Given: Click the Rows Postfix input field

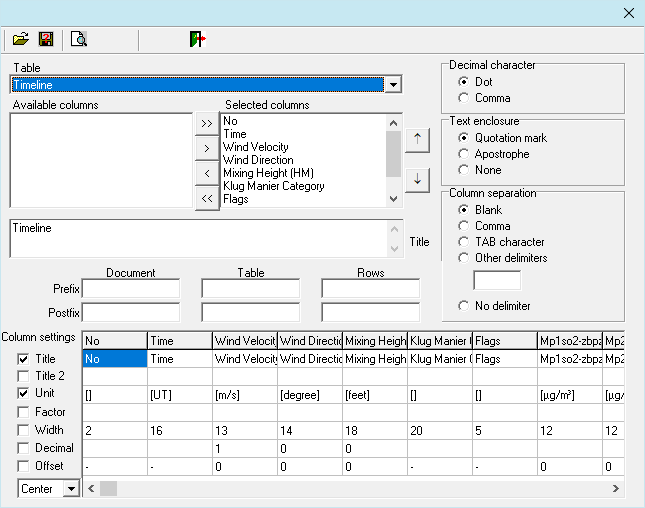Looking at the screenshot, I should (371, 312).
